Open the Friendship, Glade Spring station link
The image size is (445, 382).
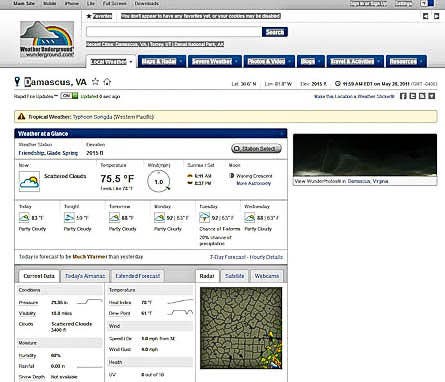[48, 153]
